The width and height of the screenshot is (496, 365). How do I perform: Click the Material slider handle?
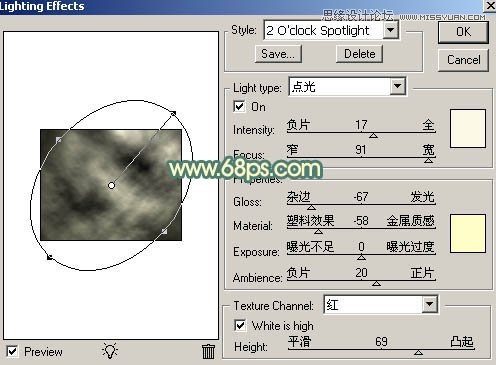click(x=318, y=231)
